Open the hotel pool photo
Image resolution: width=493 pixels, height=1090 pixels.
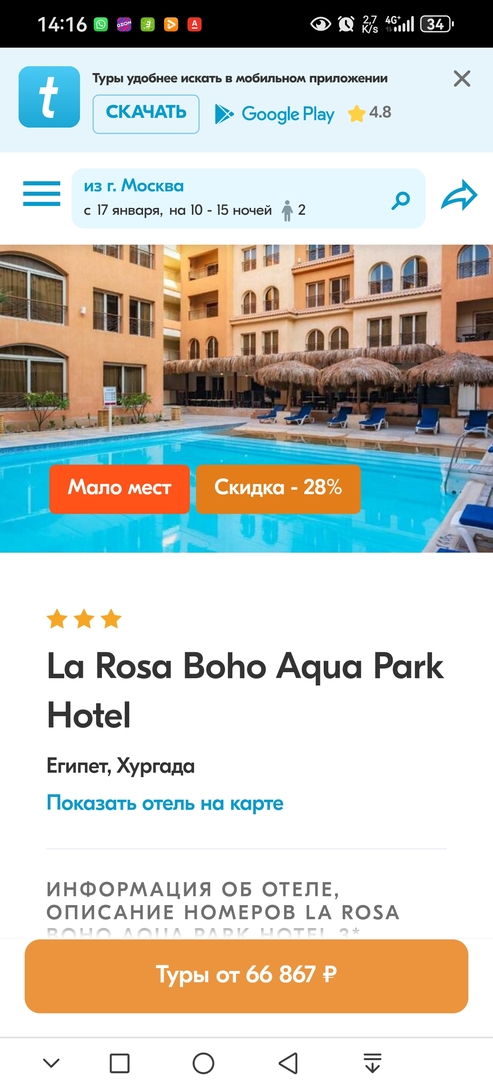point(246,398)
